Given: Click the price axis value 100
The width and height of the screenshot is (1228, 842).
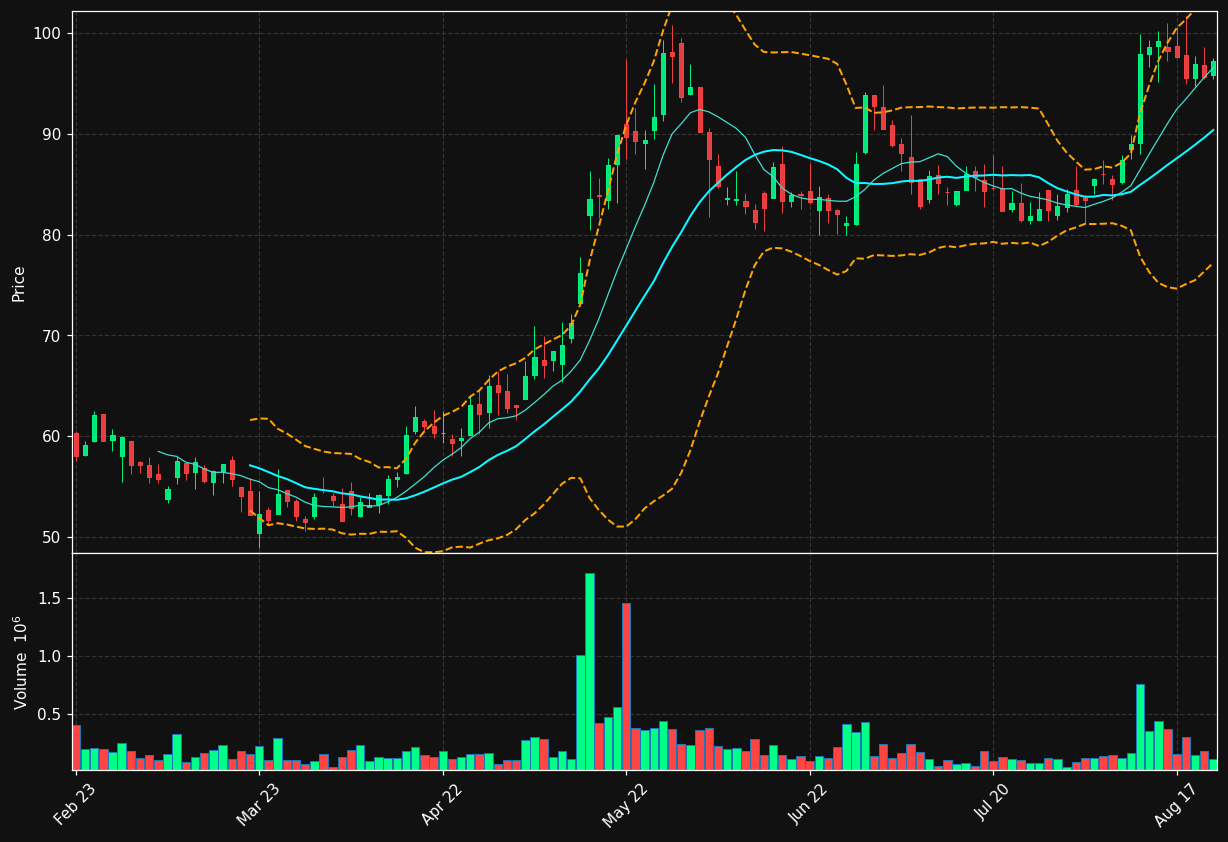Looking at the screenshot, I should point(47,34).
